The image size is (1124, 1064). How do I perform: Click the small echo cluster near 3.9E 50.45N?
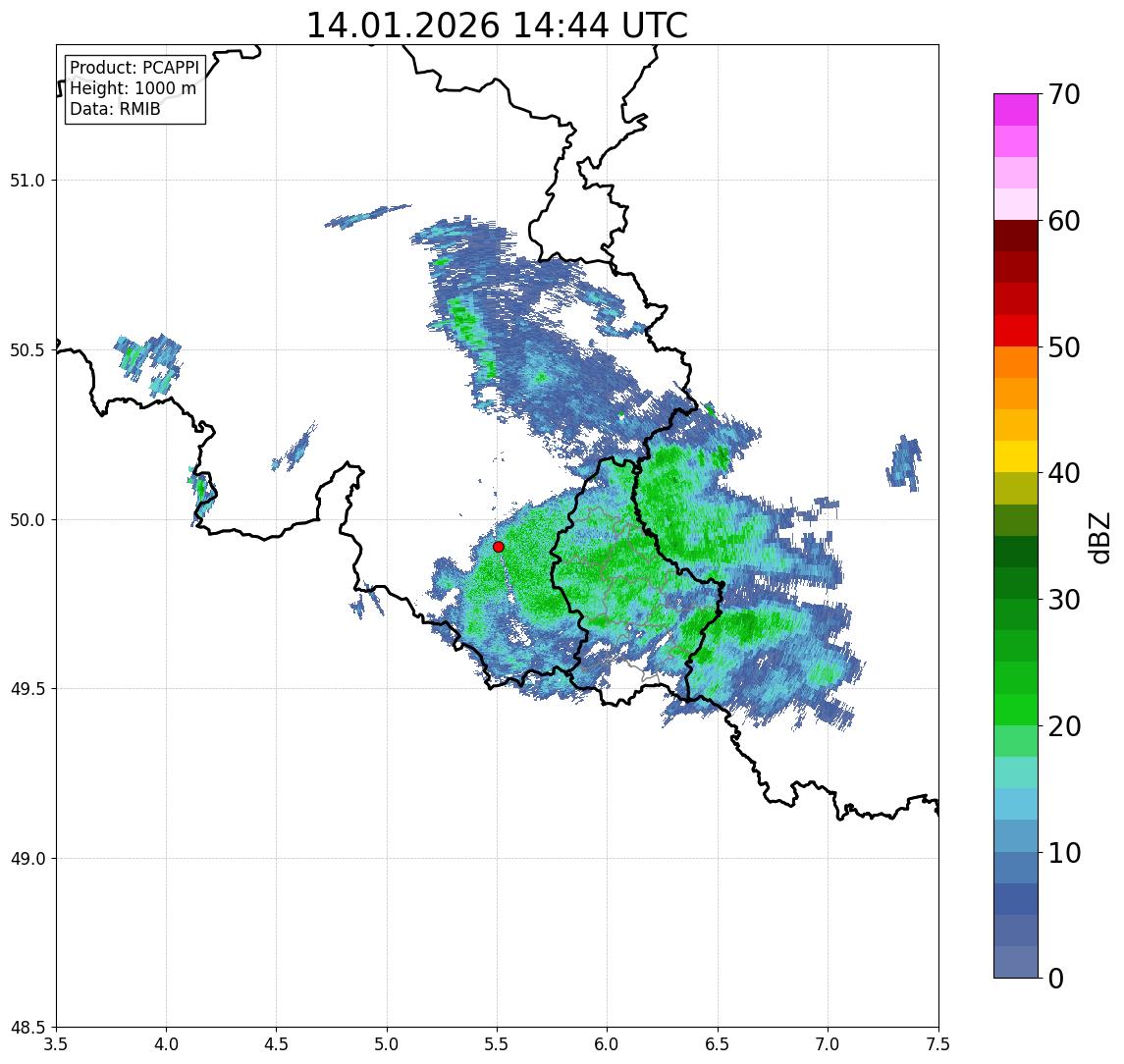(148, 364)
